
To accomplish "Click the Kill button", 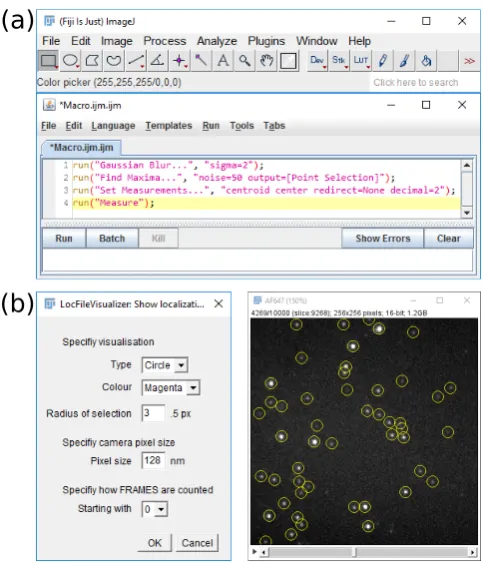I will point(158,238).
